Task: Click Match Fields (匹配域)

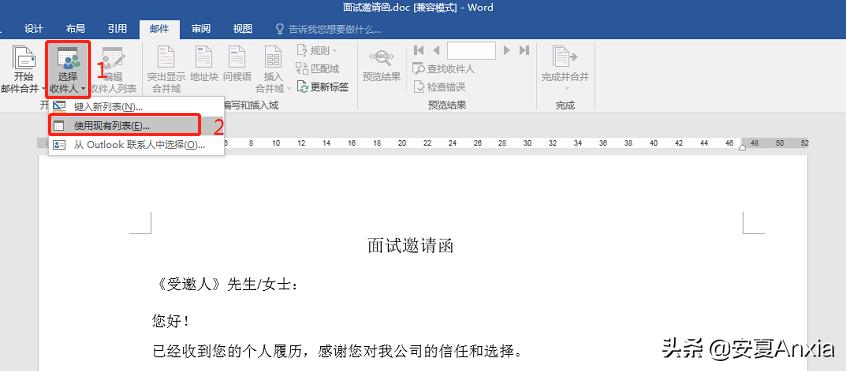Action: (x=318, y=68)
